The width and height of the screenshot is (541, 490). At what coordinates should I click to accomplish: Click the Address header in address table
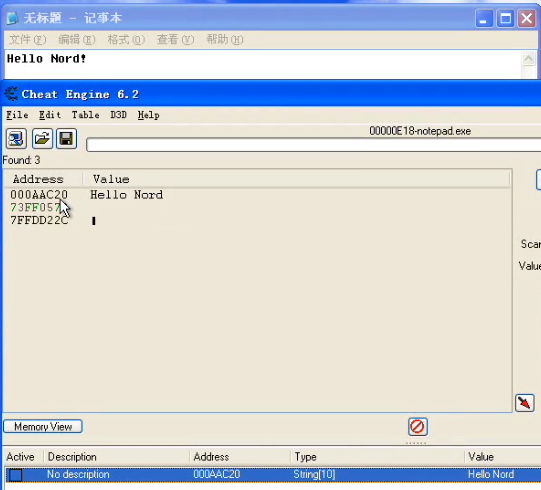[x=211, y=457]
